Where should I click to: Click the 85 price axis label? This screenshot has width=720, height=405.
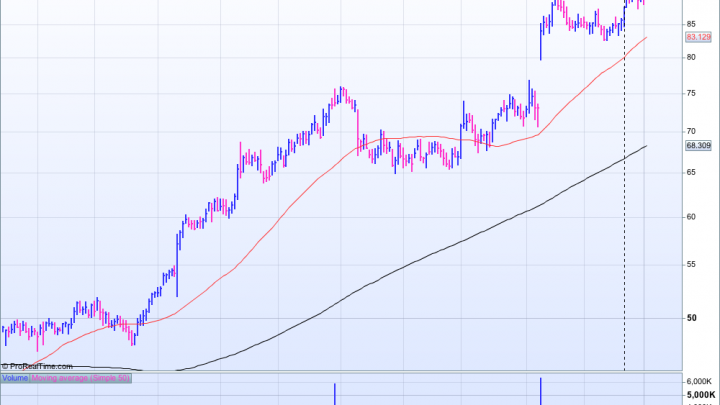tap(691, 24)
